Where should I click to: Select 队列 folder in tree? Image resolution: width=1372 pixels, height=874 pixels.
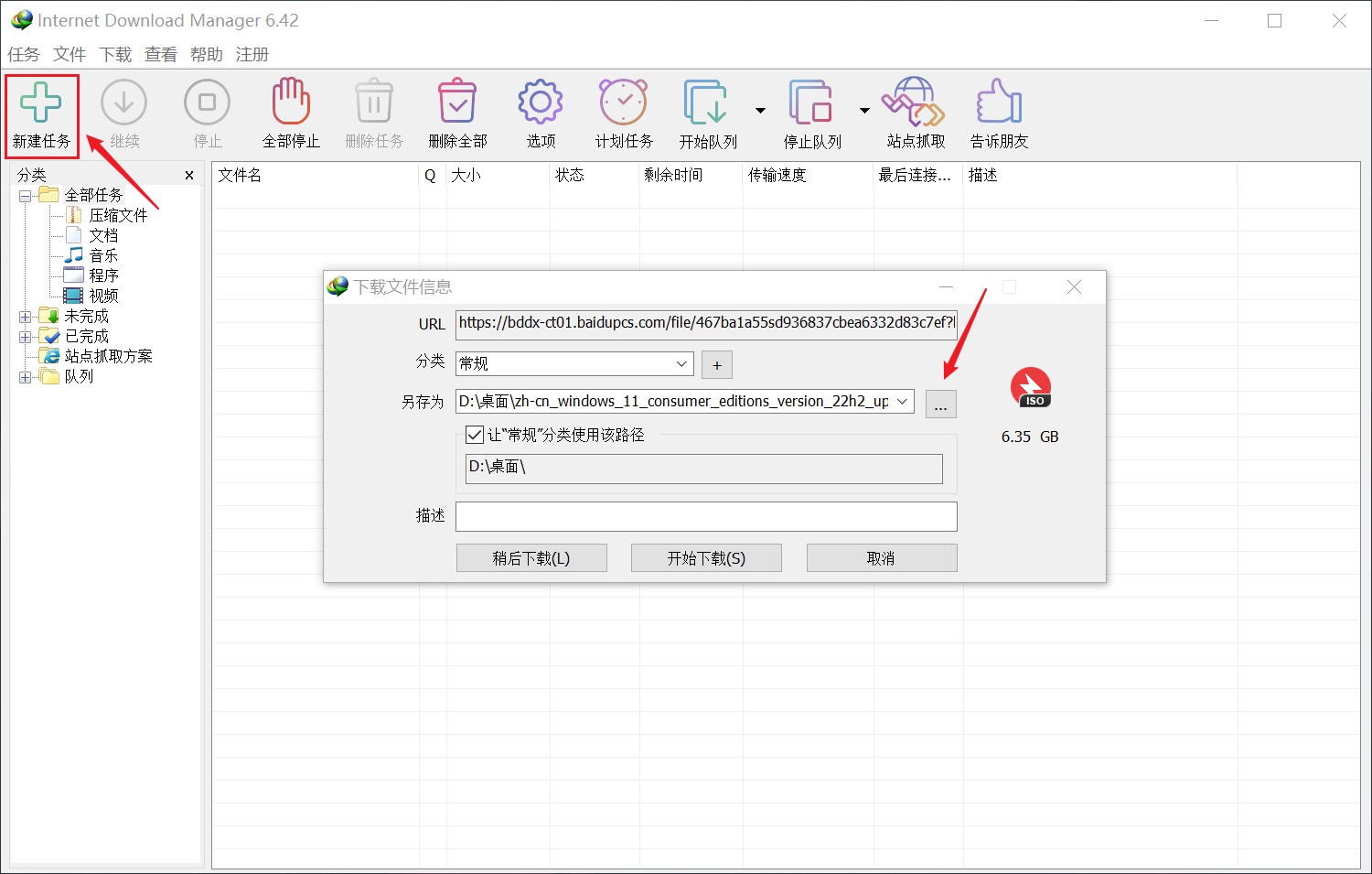coord(79,376)
